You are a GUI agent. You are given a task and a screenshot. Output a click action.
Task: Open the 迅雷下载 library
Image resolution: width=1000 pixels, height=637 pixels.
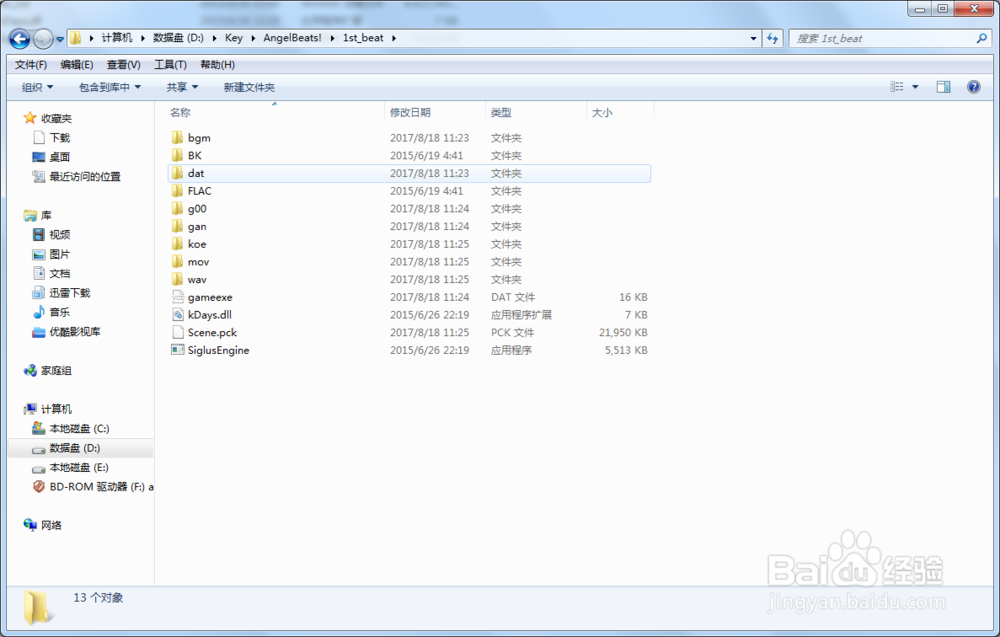tap(61, 293)
